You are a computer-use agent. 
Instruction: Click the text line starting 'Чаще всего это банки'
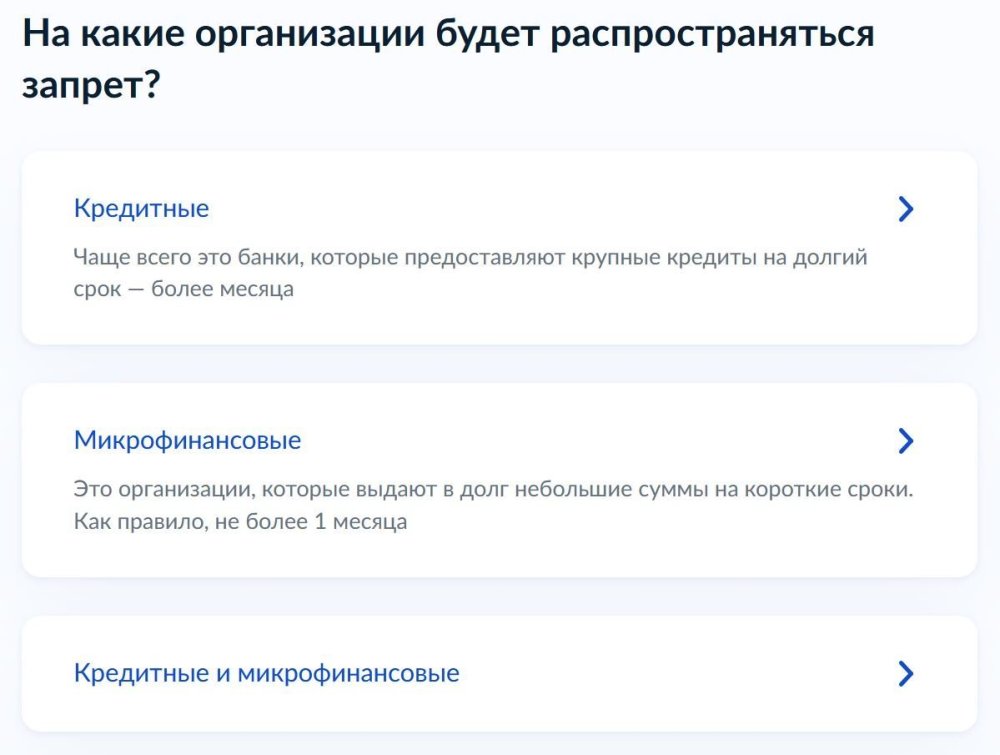[470, 258]
